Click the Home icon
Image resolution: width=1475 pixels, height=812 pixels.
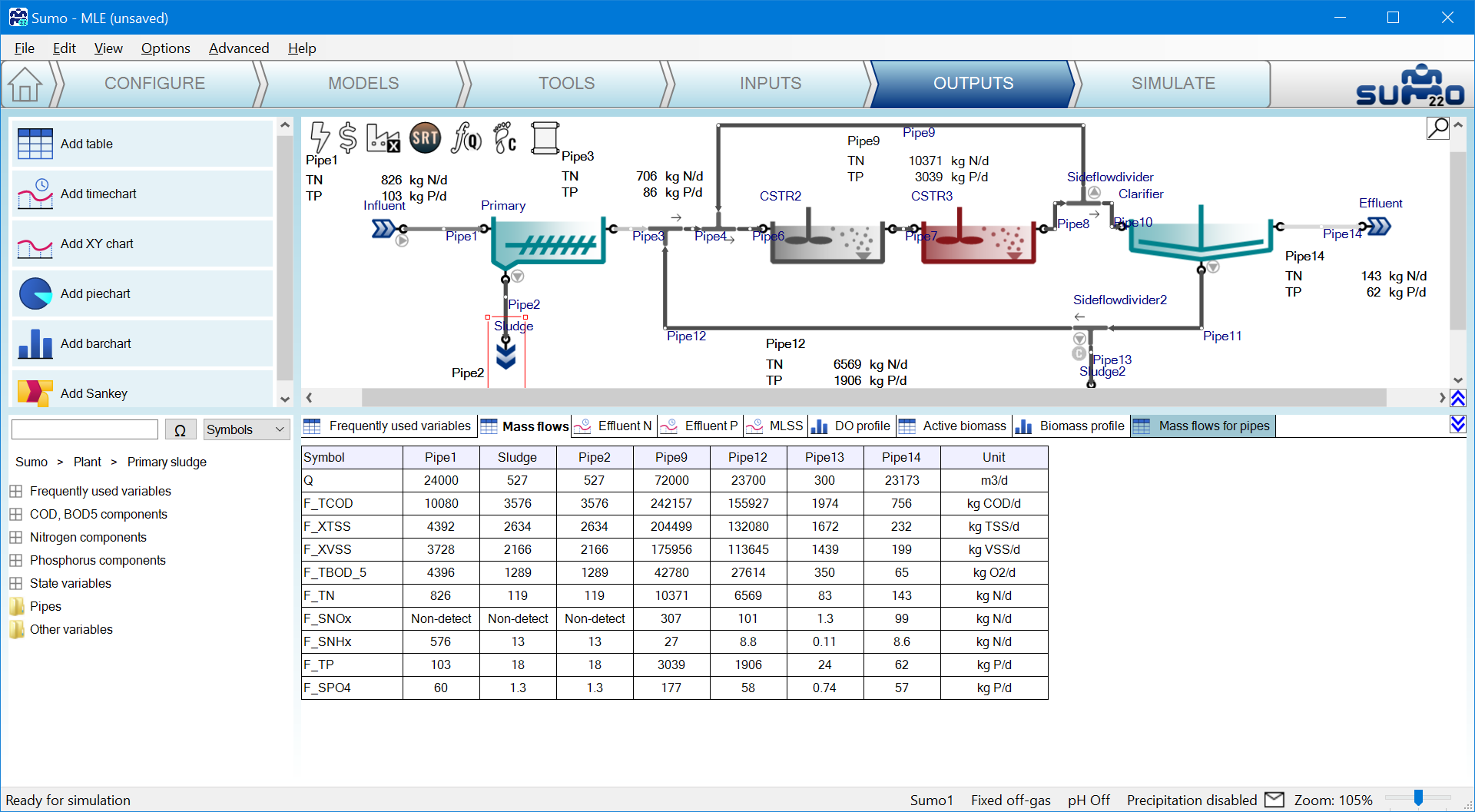[25, 84]
